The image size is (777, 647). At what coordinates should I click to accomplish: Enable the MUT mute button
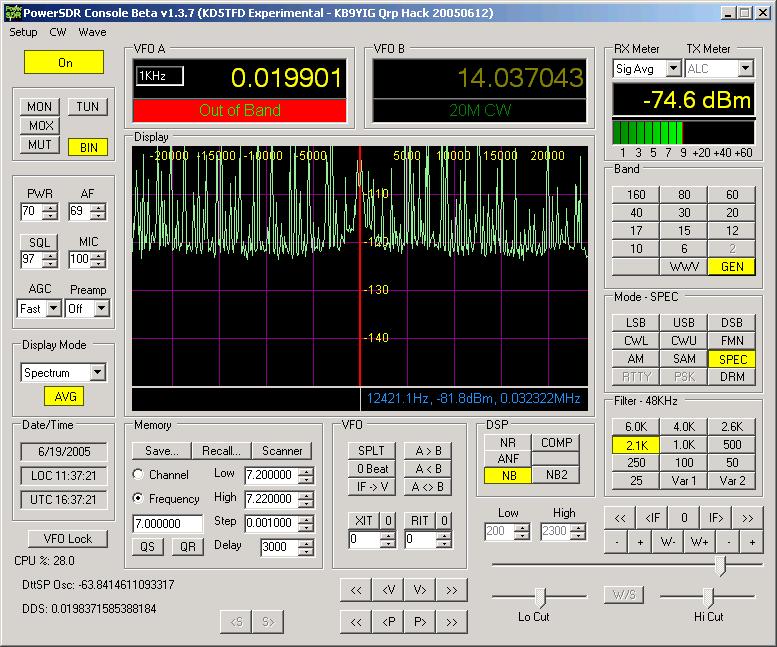pos(40,145)
